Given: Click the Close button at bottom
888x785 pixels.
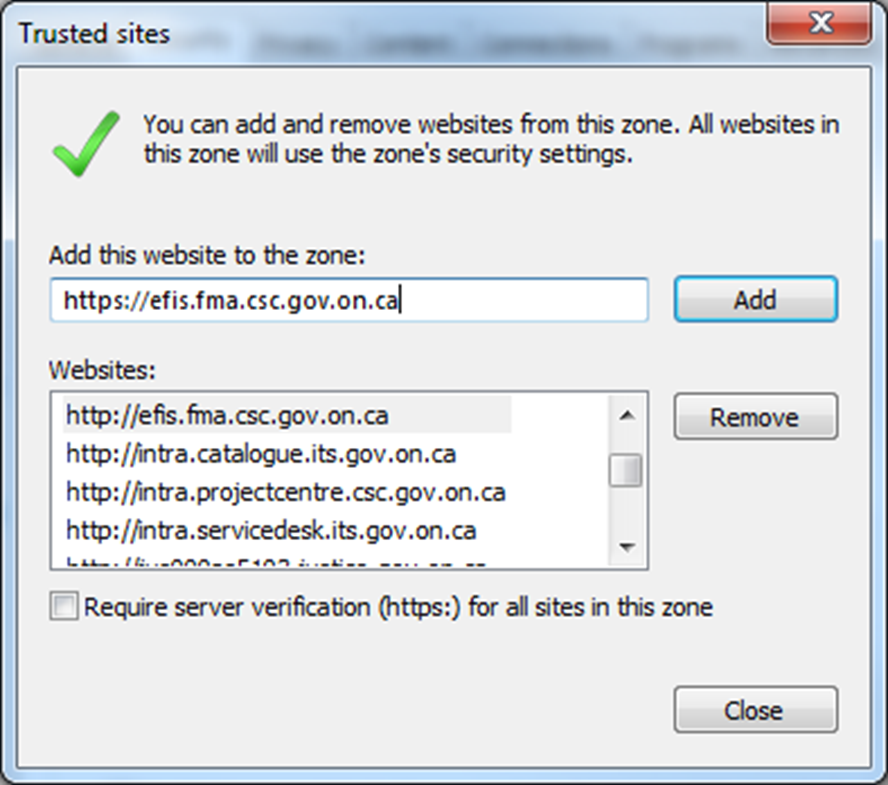Looking at the screenshot, I should point(755,711).
